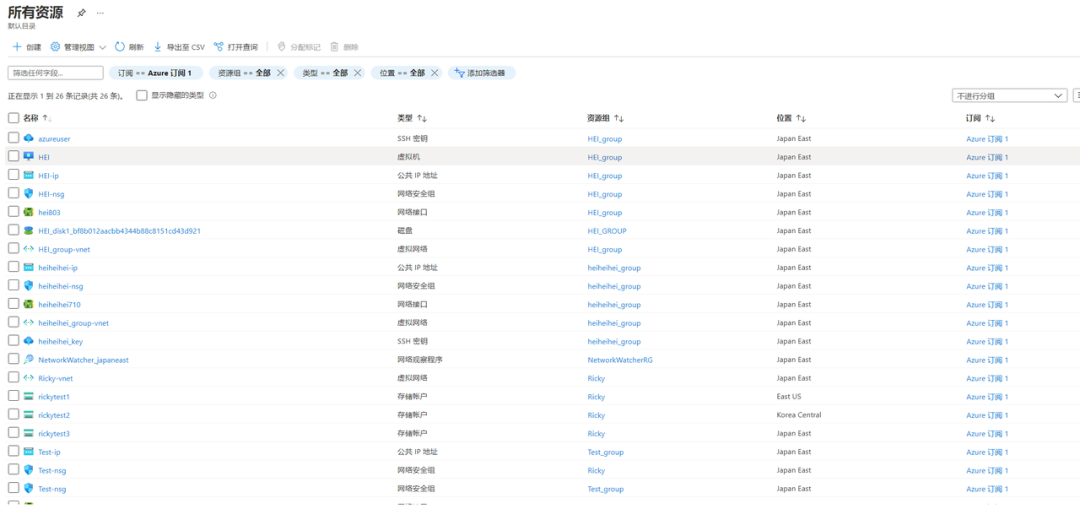Click 打开查询 open query button
The image size is (1080, 509).
236,47
